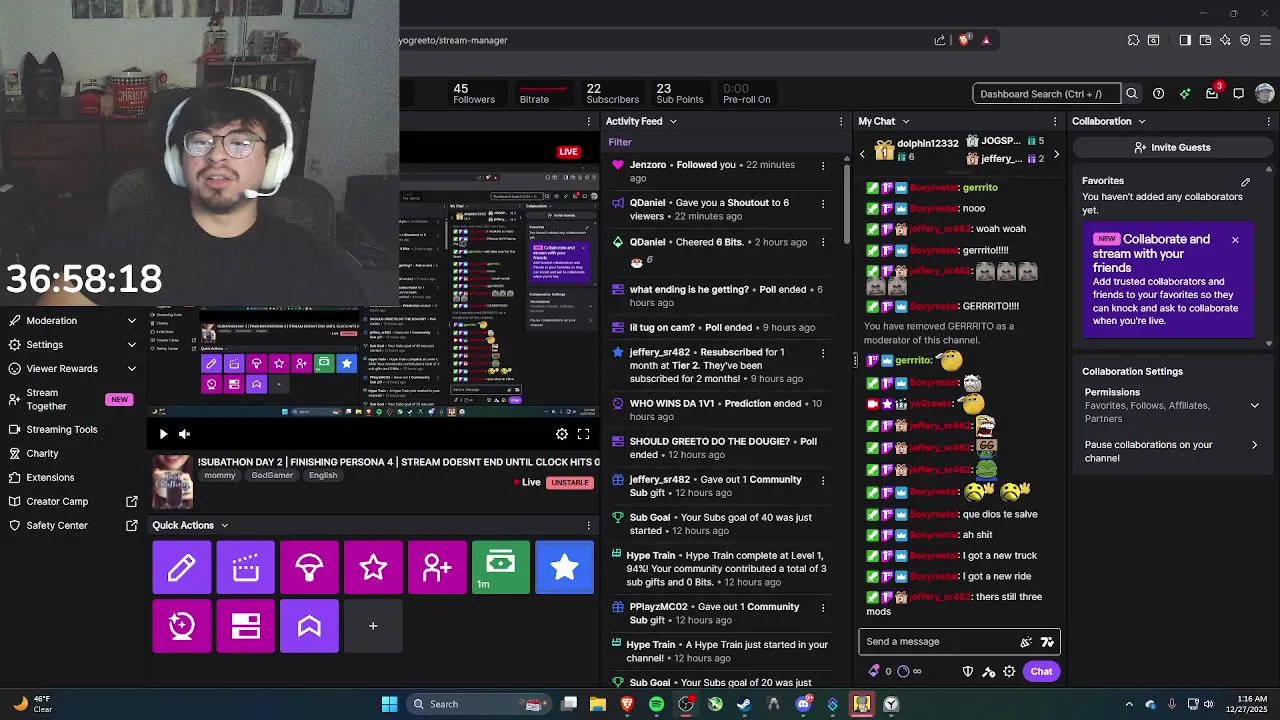Viewport: 1280px width, 720px height.
Task: Open the dashboard help question mark icon
Action: pyautogui.click(x=1158, y=94)
